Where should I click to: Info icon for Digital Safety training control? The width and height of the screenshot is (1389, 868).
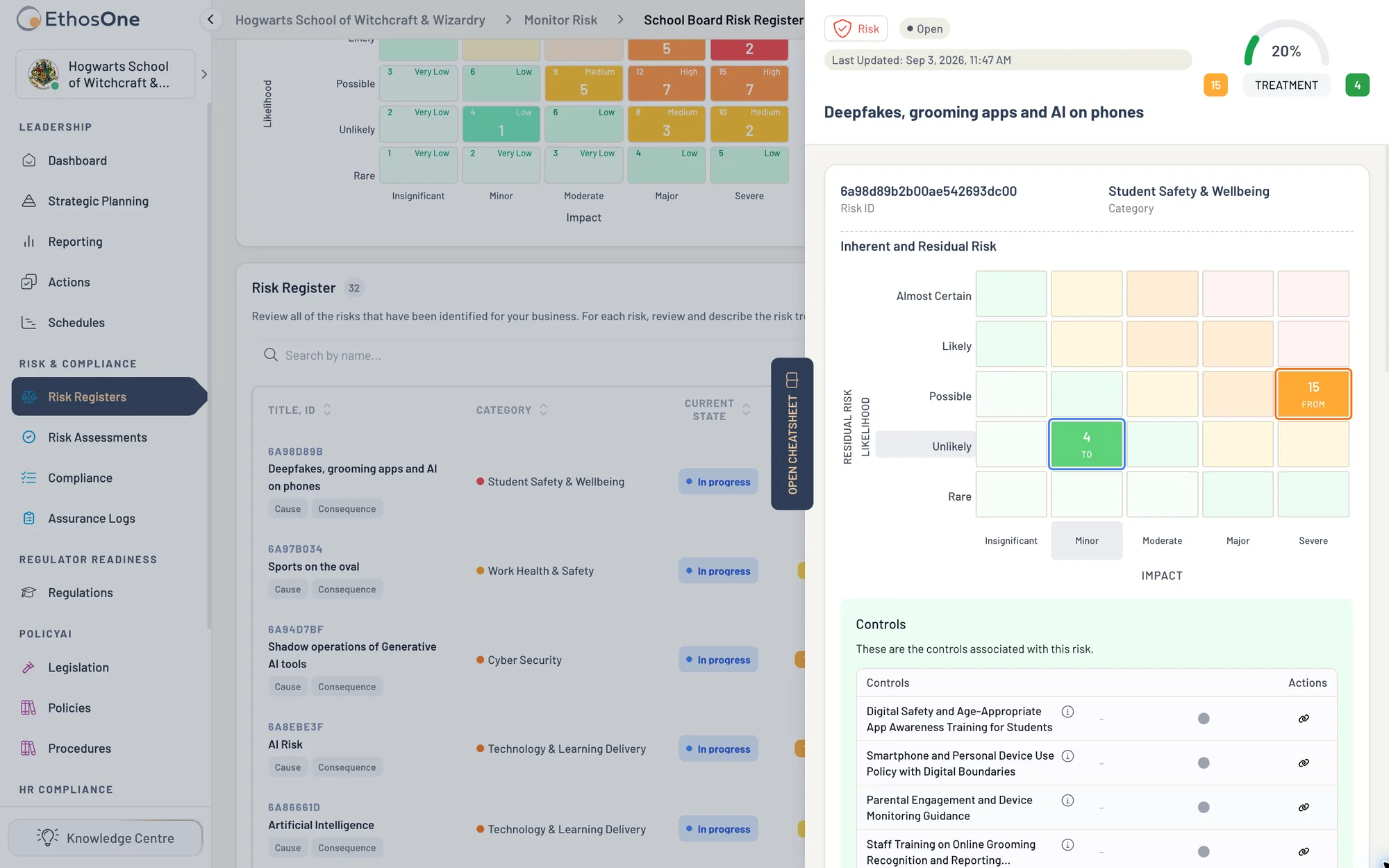1067,711
